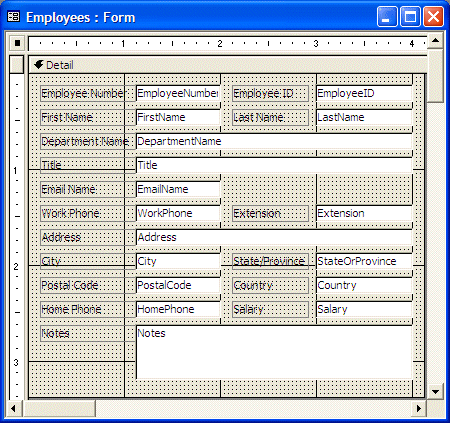The width and height of the screenshot is (450, 423).
Task: Select the Notes text box
Action: 274,352
